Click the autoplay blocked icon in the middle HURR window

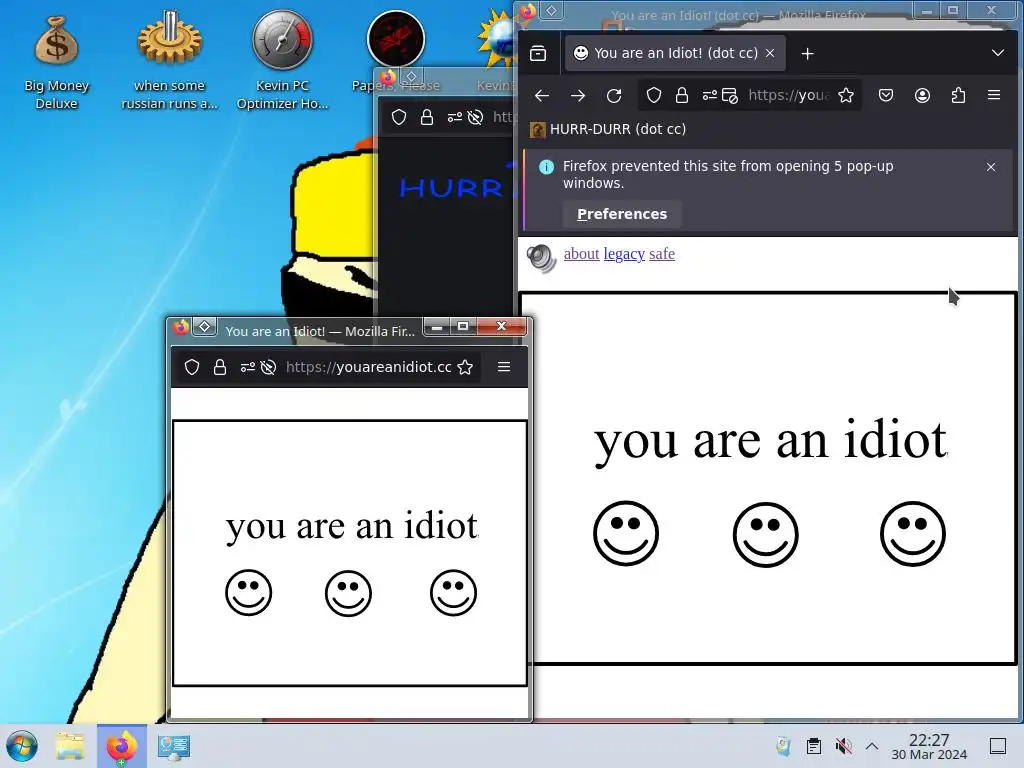pos(475,117)
